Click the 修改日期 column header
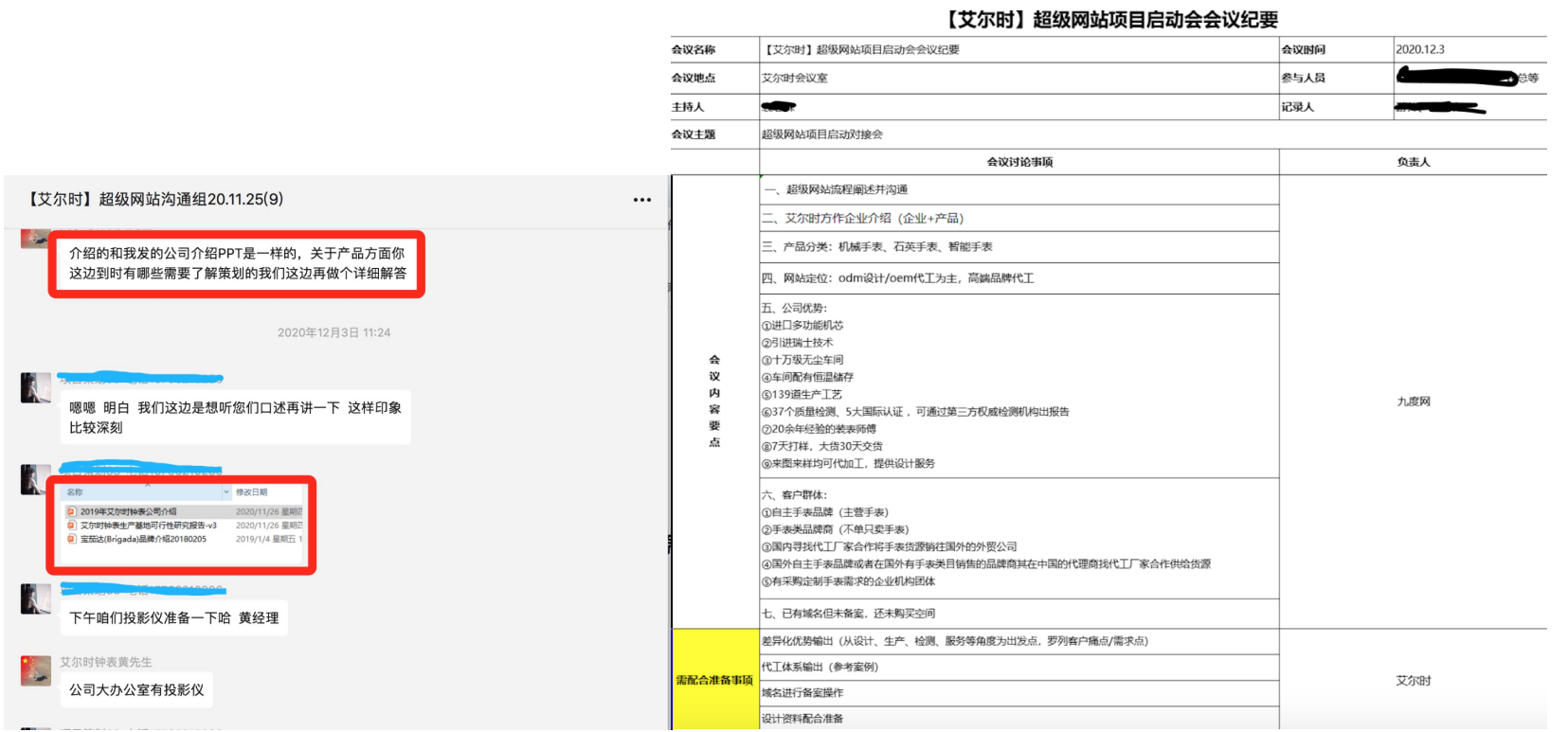The width and height of the screenshot is (1568, 732). coord(252,492)
